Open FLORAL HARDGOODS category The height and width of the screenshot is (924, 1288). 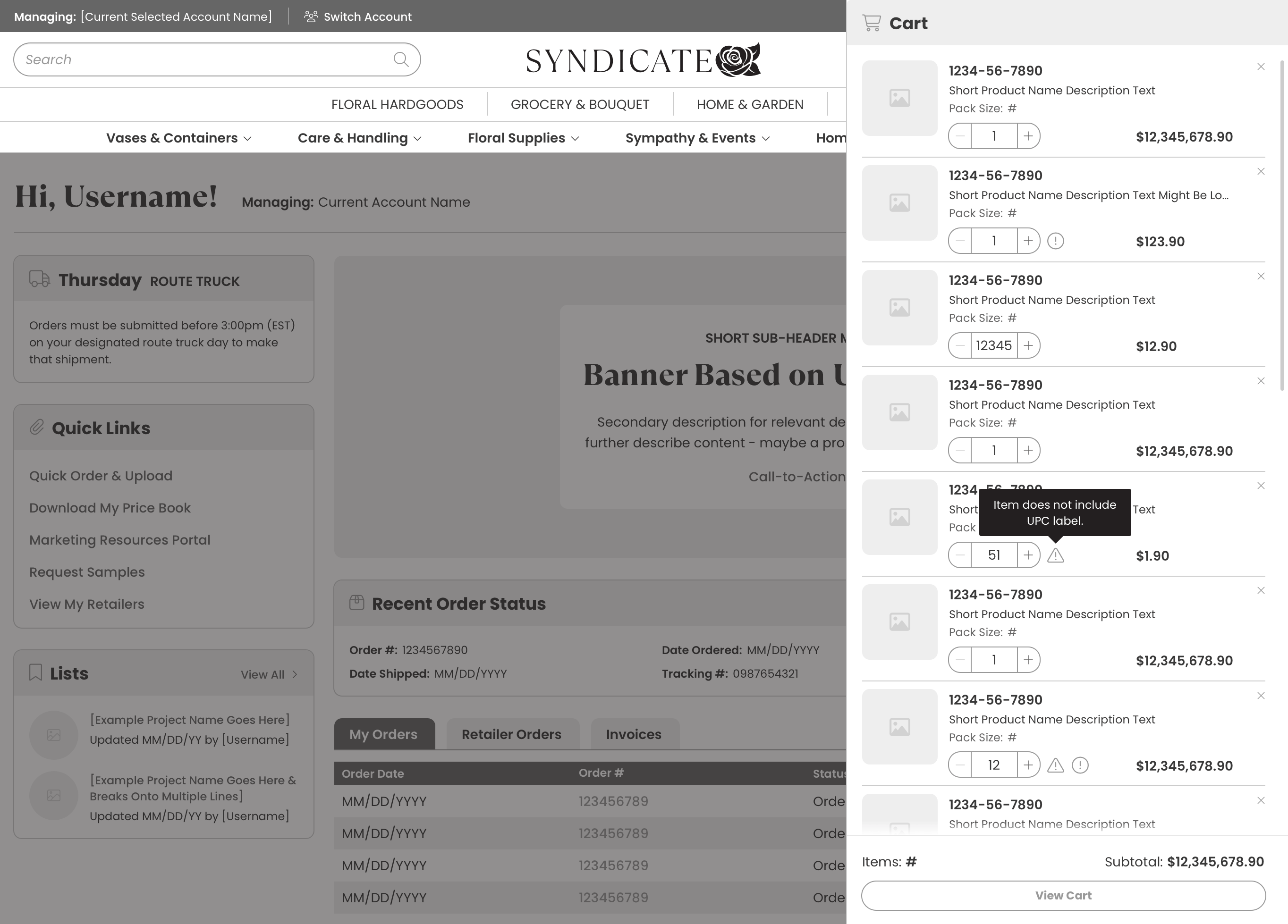click(x=397, y=104)
